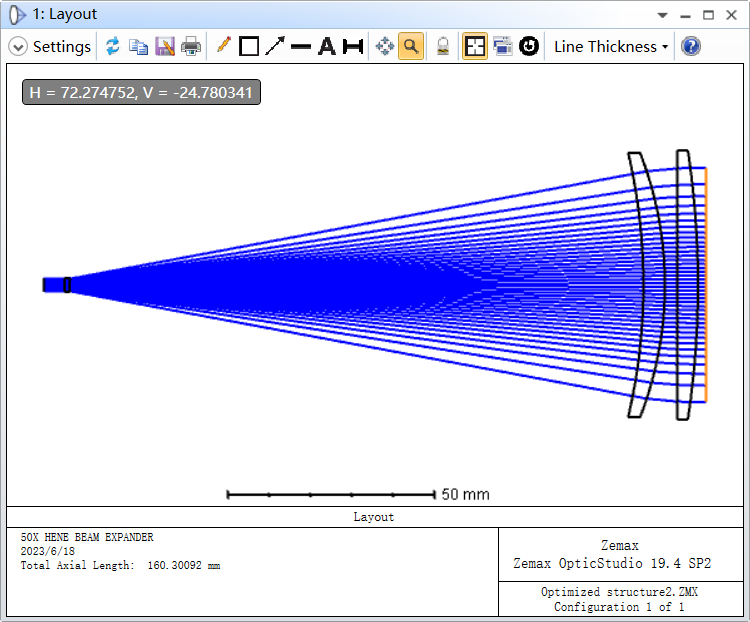Print the layout window
This screenshot has width=750, height=622.
191,47
